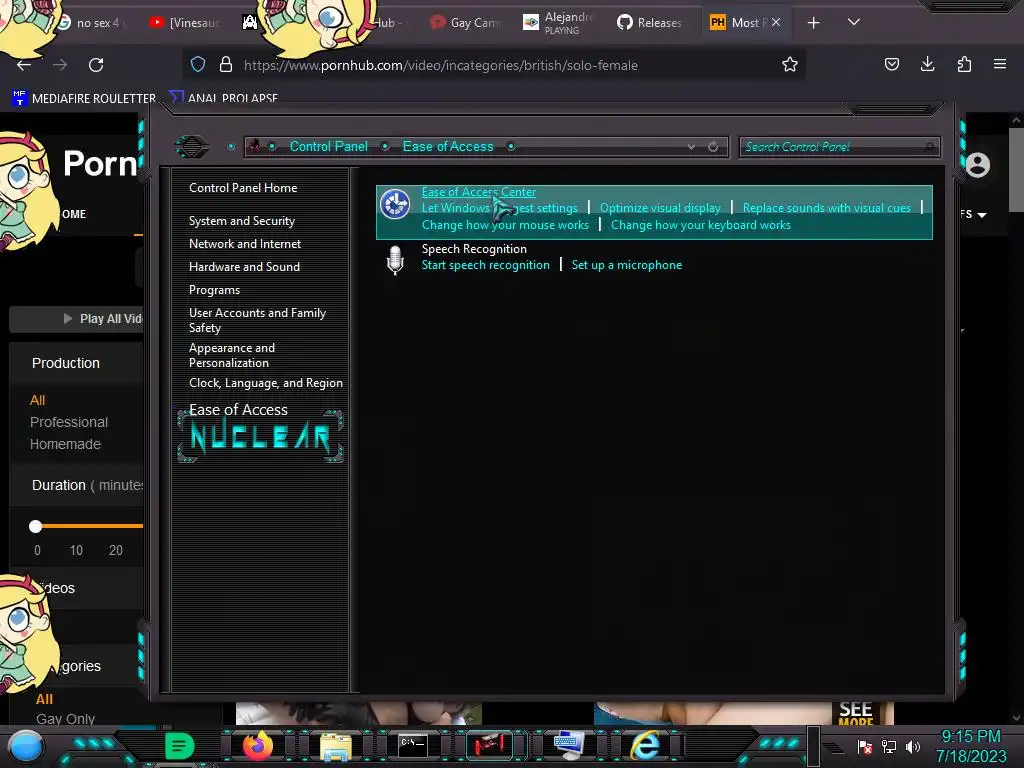Click Set up a microphone
Viewport: 1024px width, 768px height.
tap(626, 264)
